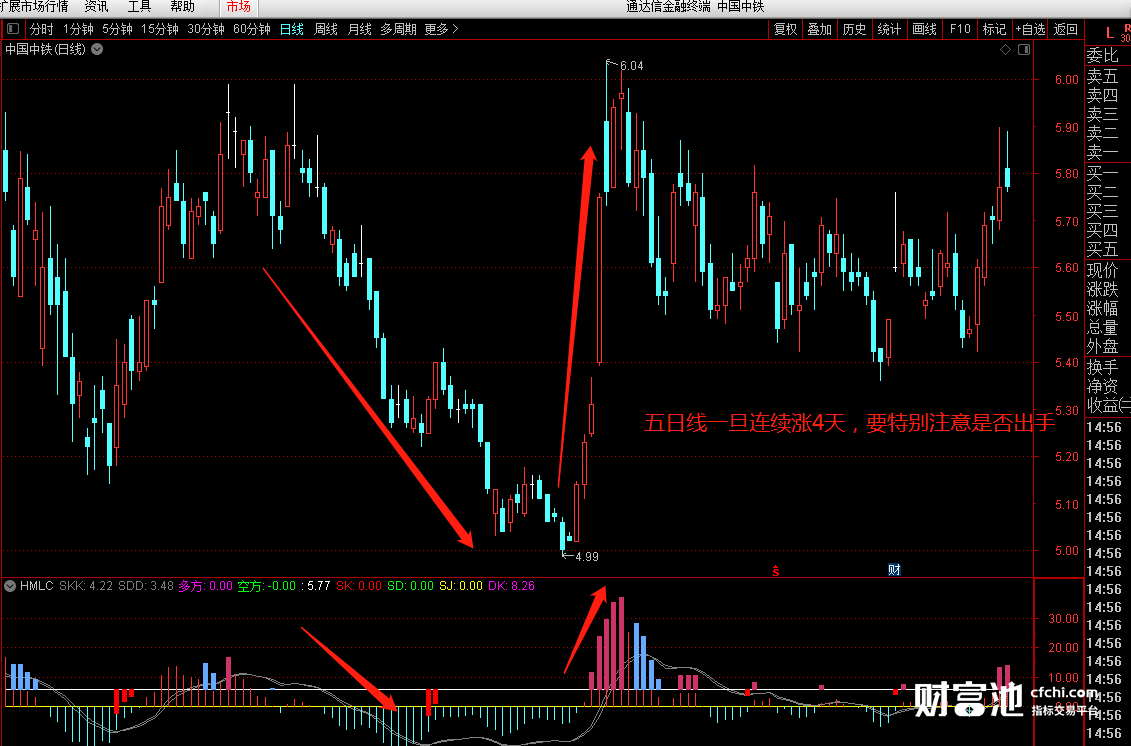Image resolution: width=1131 pixels, height=746 pixels.
Task: Open the 多周期 multi-period view
Action: click(x=398, y=29)
